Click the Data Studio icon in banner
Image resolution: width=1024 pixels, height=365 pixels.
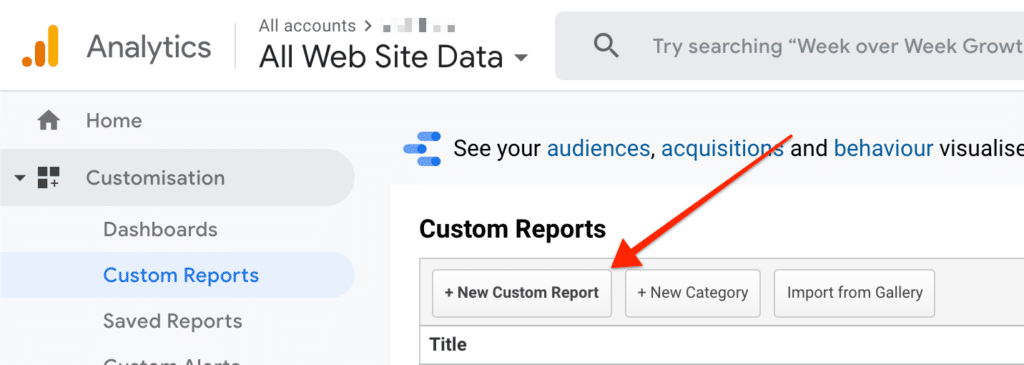point(422,148)
